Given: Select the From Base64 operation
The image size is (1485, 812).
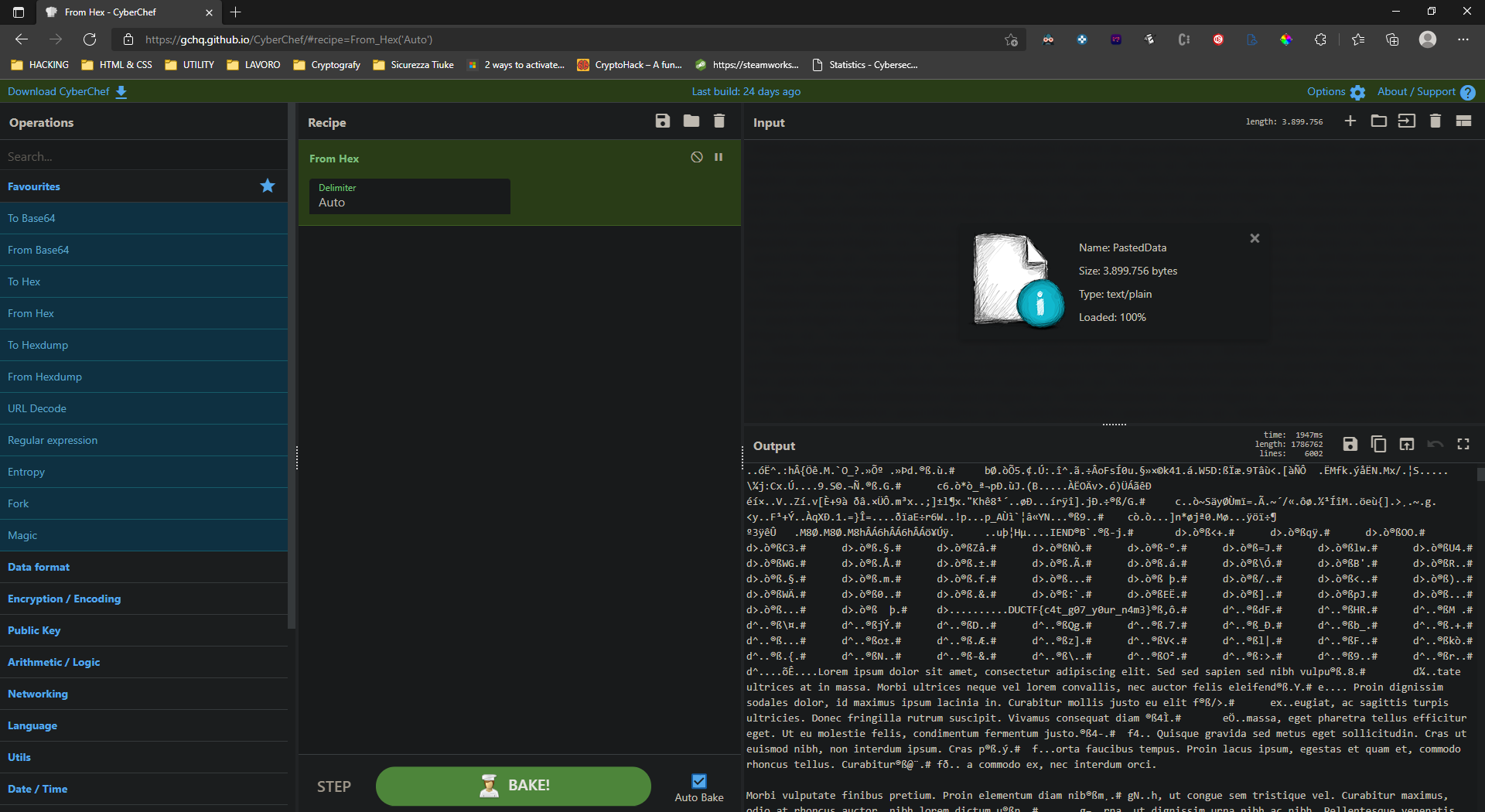Looking at the screenshot, I should [144, 250].
